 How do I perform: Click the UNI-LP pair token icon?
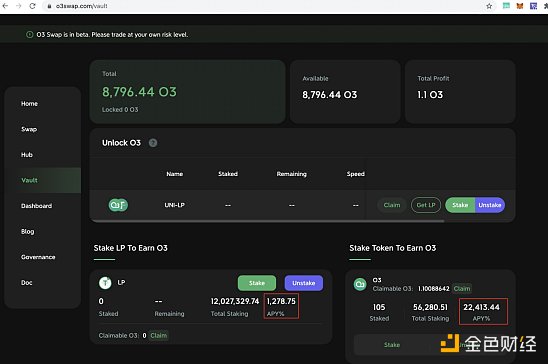(x=118, y=205)
